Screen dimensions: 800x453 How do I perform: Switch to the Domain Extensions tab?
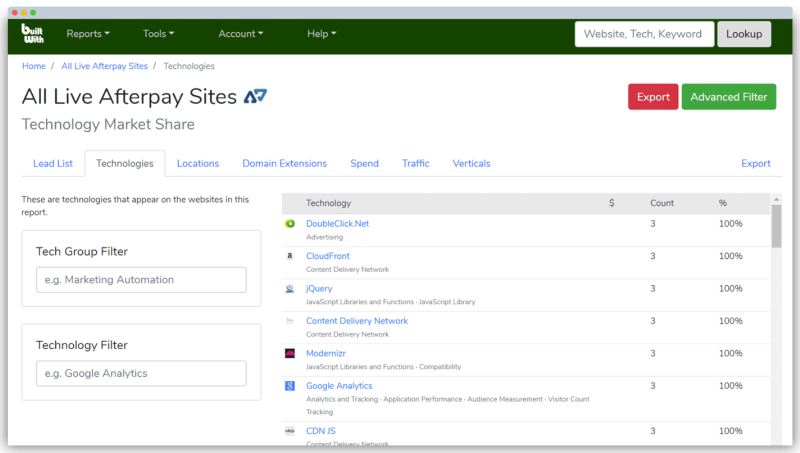pos(285,163)
